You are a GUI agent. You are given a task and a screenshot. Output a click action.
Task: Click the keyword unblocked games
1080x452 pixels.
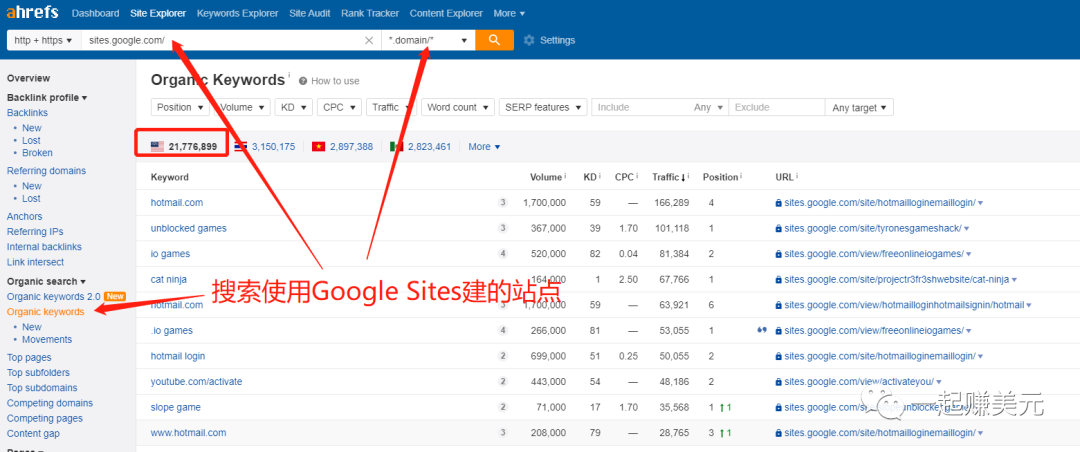[189, 228]
